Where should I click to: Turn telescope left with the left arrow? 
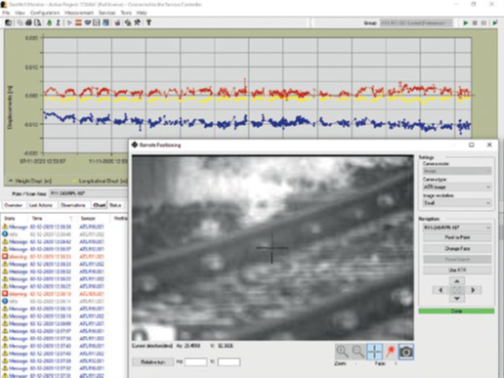441,290
